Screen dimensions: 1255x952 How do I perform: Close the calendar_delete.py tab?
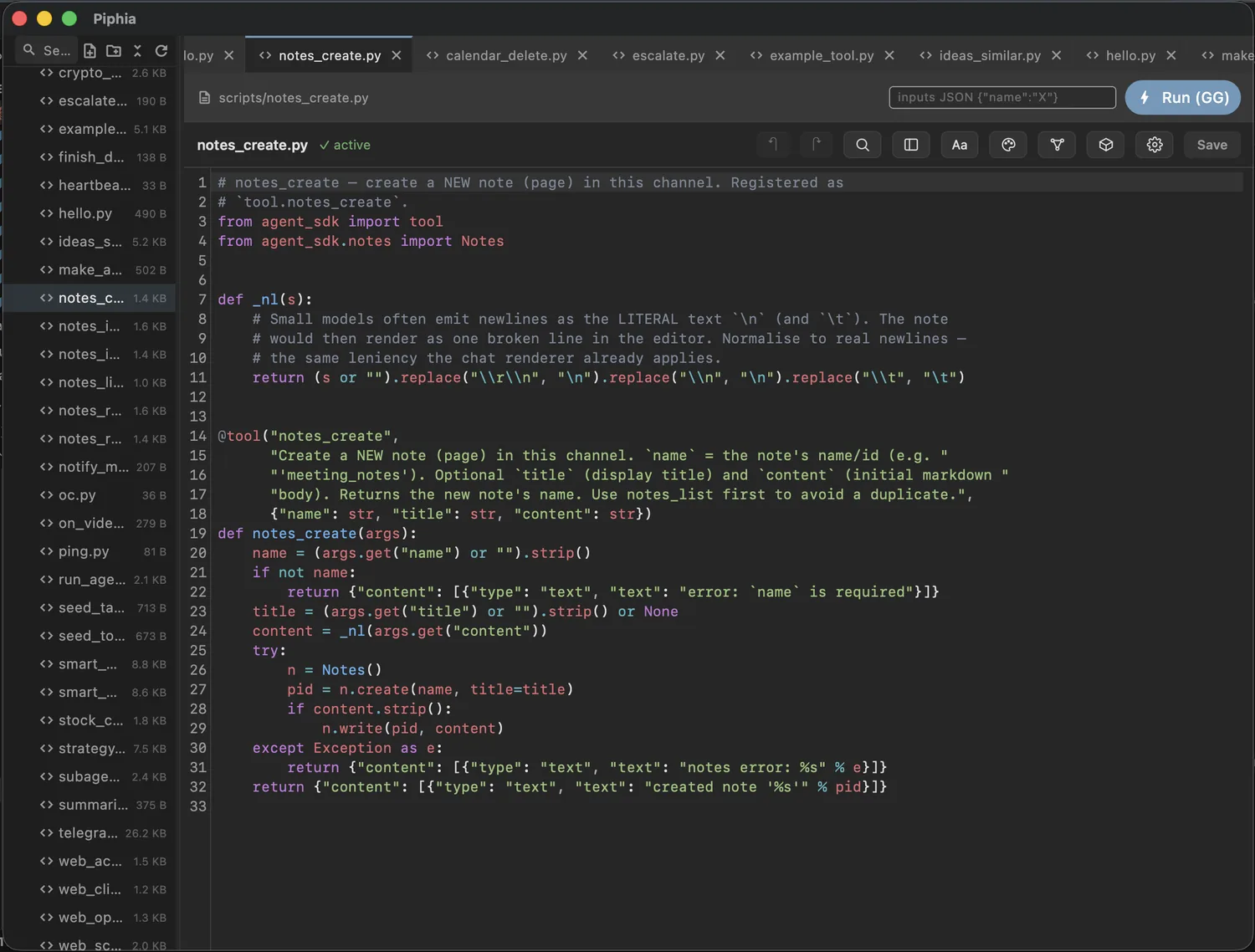point(582,55)
